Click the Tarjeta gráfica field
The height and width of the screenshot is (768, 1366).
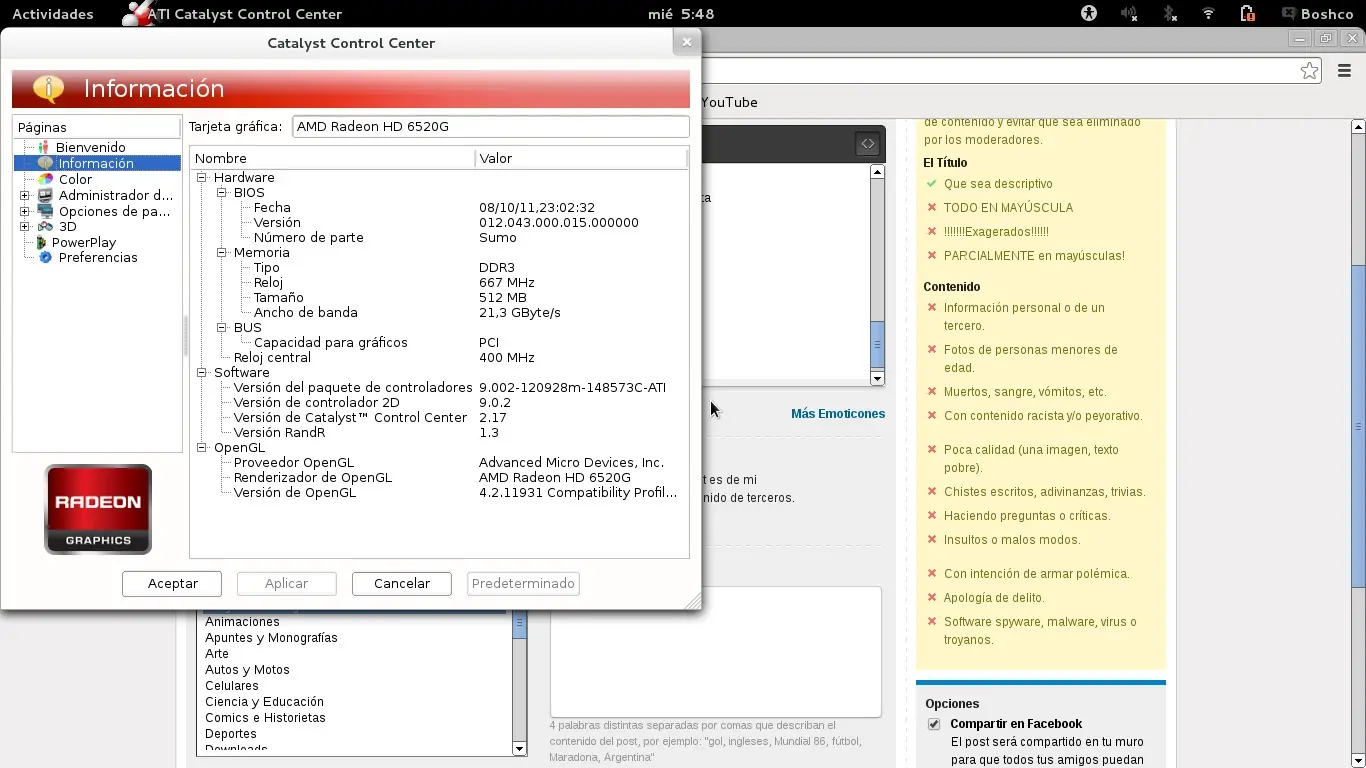click(x=491, y=127)
